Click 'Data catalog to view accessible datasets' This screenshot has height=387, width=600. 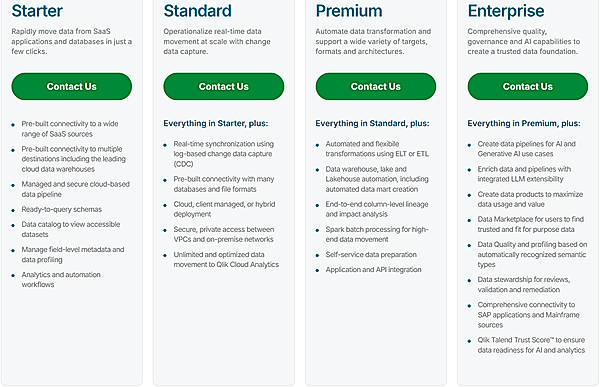tap(71, 229)
